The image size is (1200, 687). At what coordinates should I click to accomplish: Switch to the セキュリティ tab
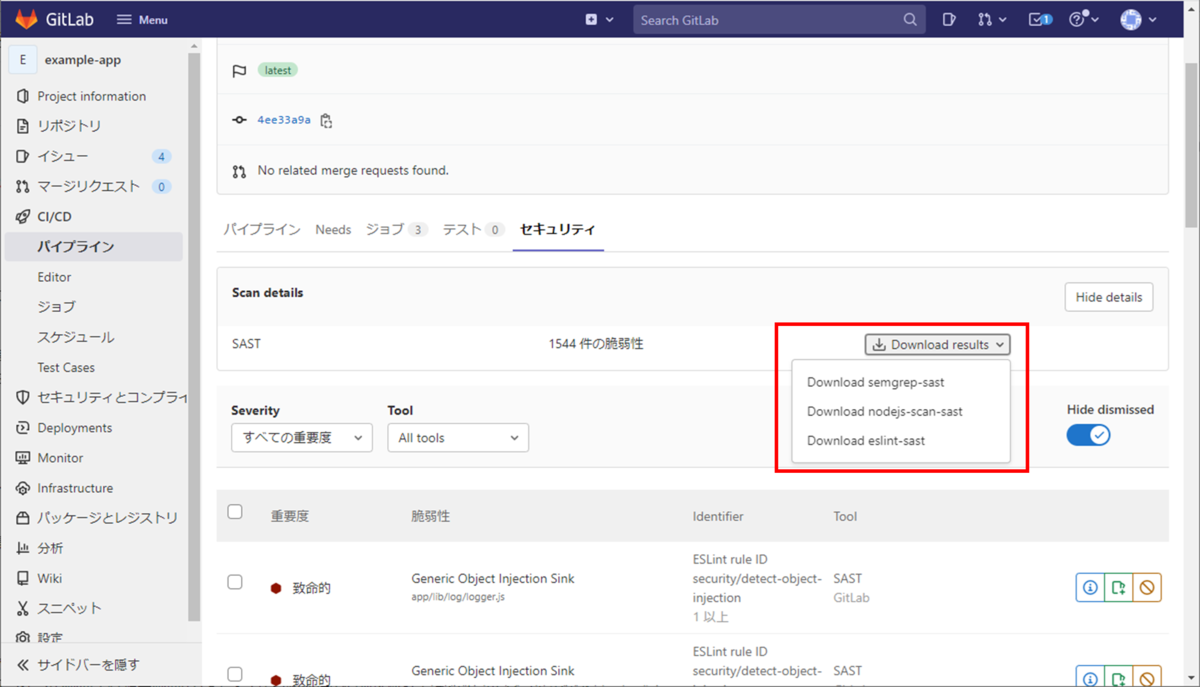tap(558, 229)
